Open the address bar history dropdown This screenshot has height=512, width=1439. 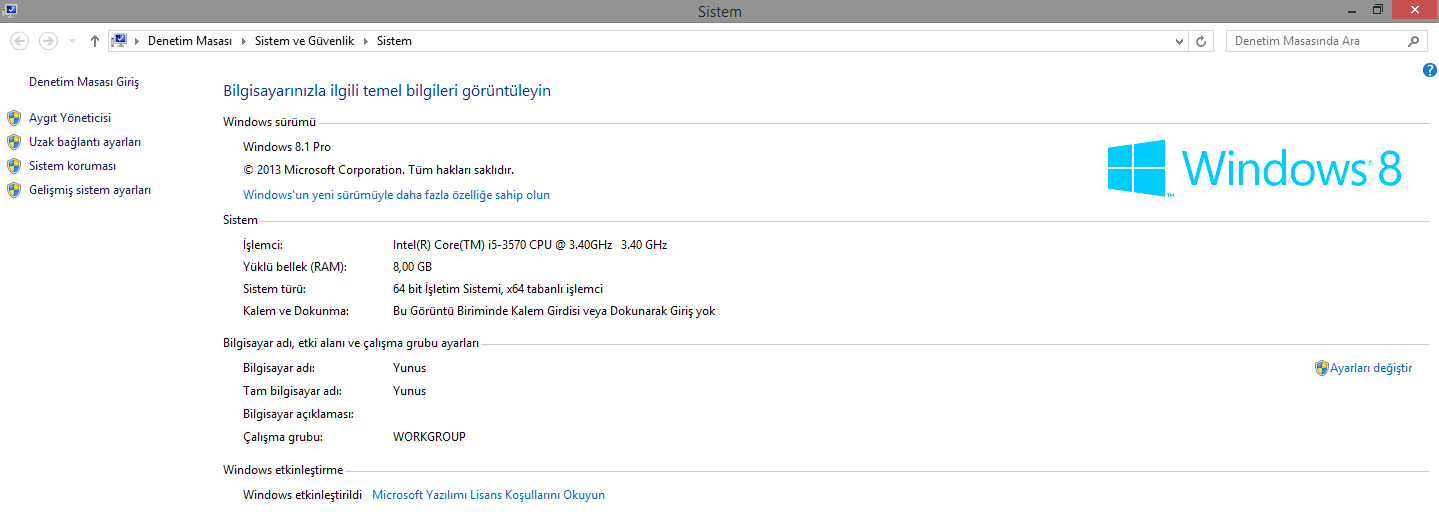pos(1179,41)
